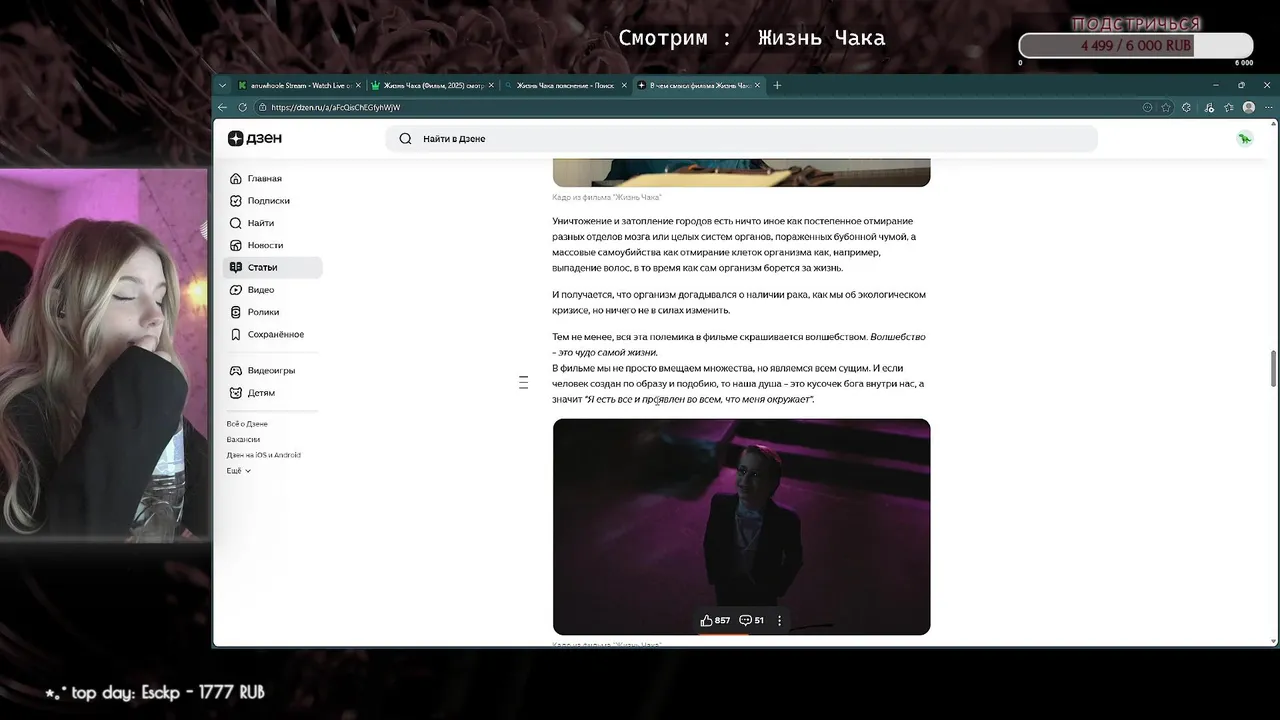This screenshot has width=1280, height=720.
Task: Close the active Dzen article tab
Action: pos(758,85)
